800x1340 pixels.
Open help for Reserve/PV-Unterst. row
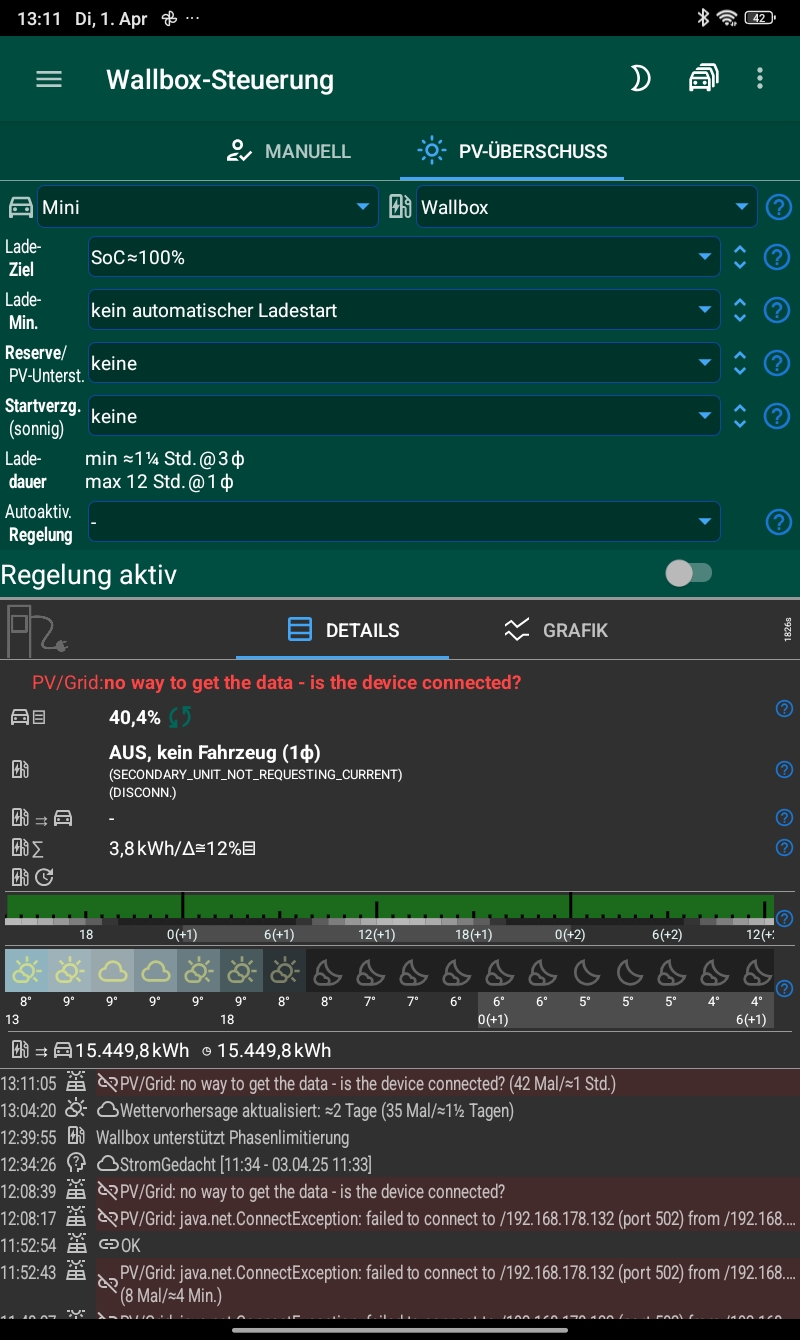pos(777,363)
